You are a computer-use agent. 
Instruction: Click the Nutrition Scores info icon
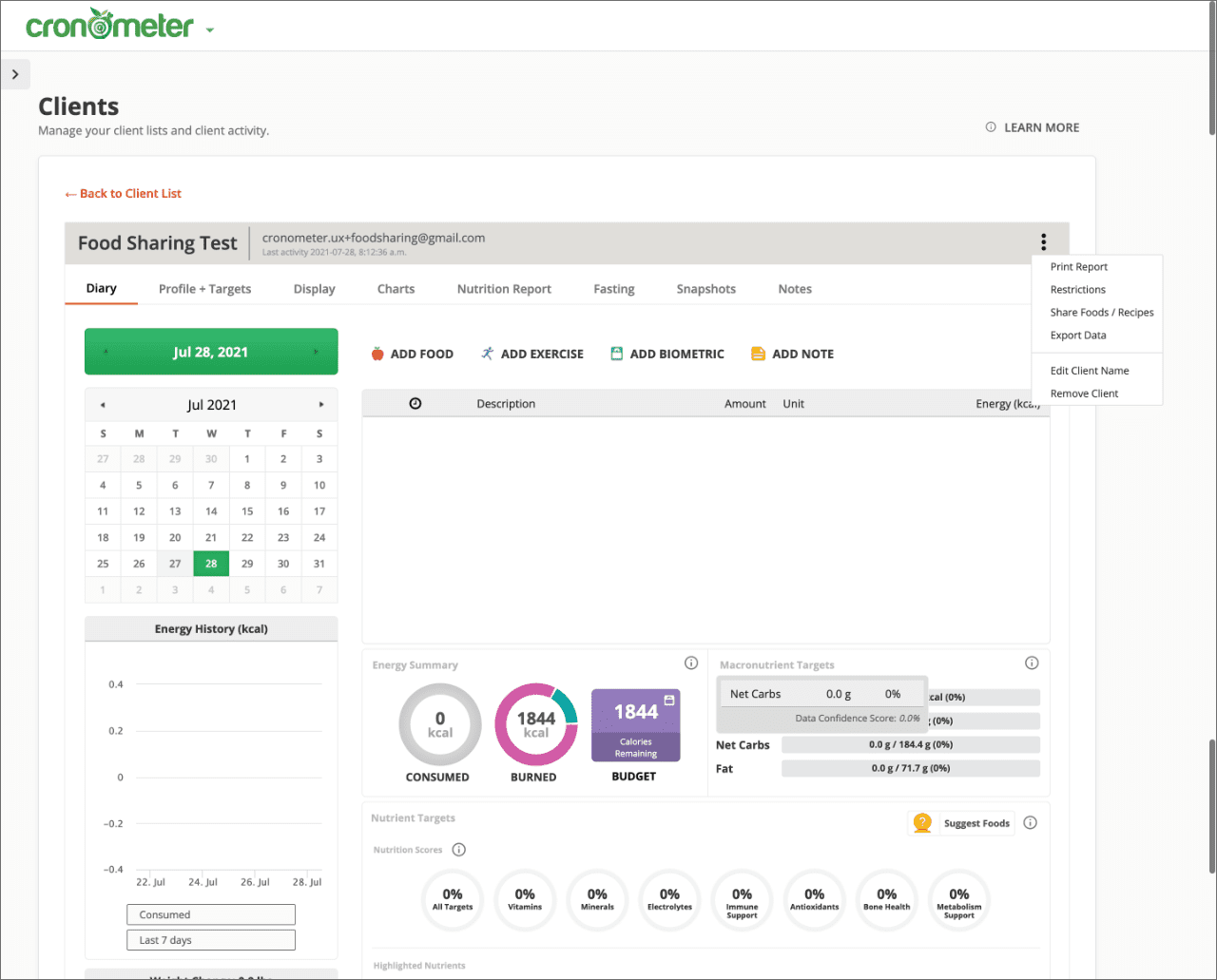(x=459, y=850)
